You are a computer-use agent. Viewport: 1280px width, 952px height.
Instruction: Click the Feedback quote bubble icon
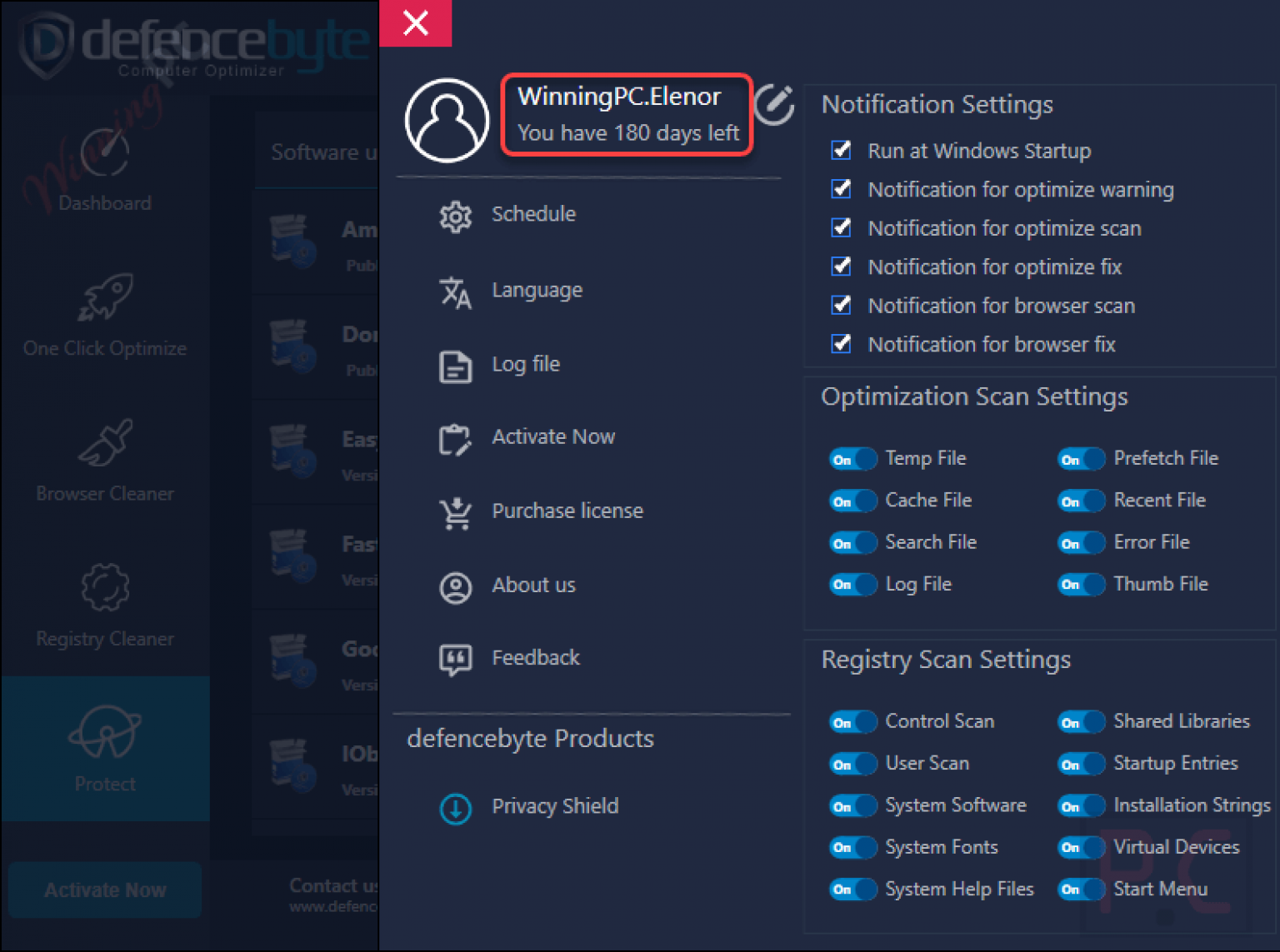455,660
